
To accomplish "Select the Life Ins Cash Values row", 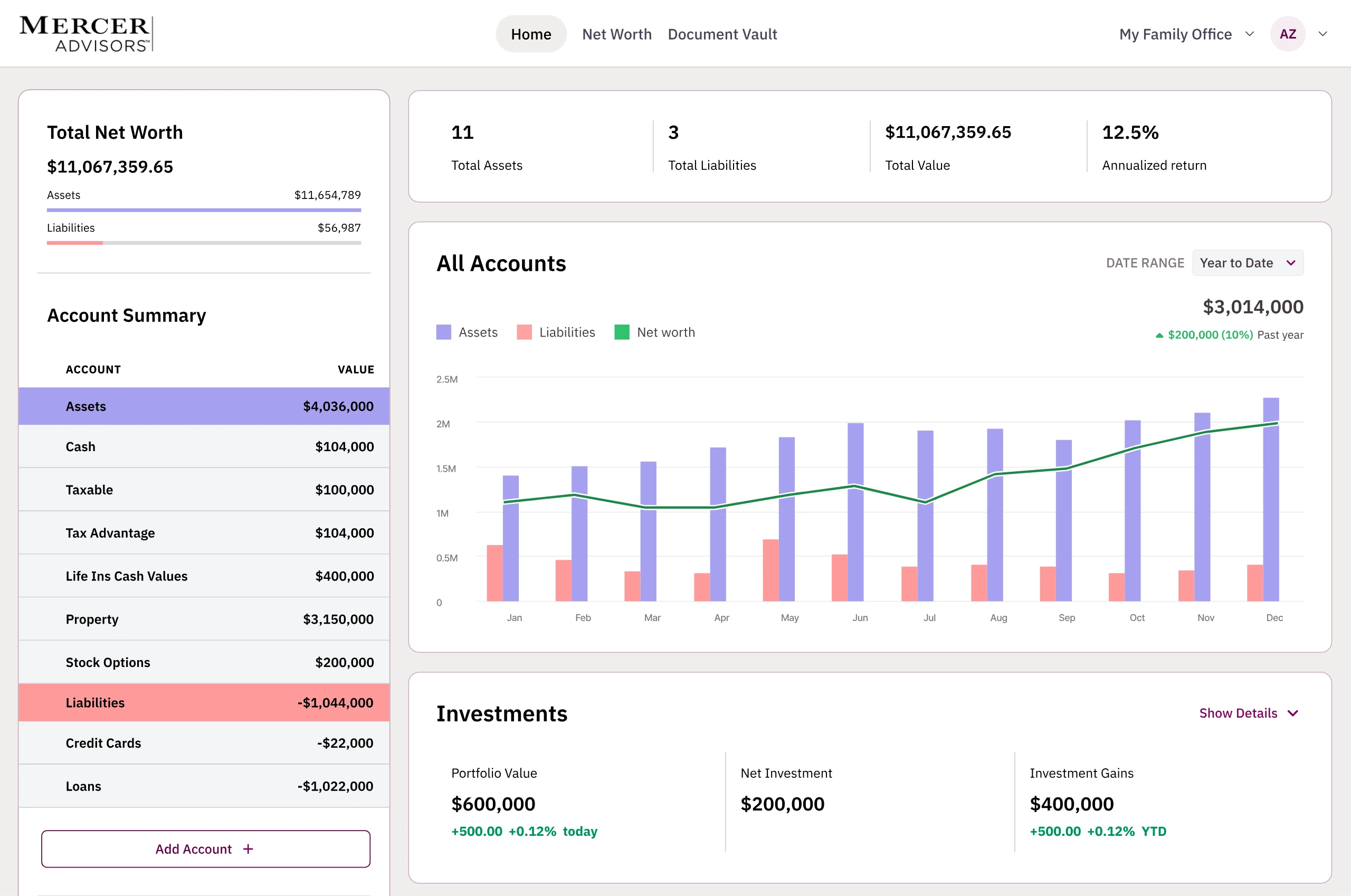I will click(x=204, y=576).
